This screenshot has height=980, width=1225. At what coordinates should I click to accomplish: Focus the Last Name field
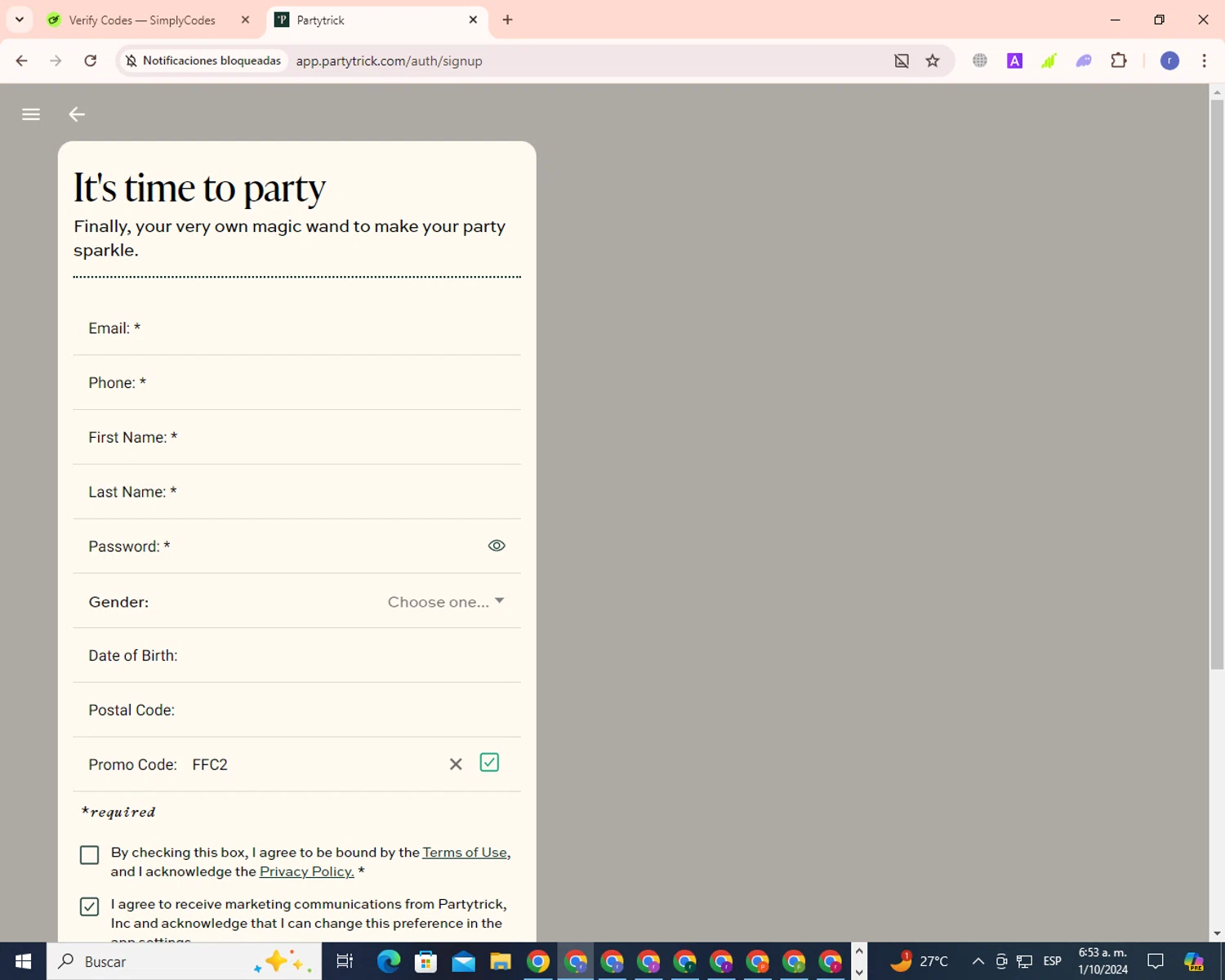pos(296,492)
